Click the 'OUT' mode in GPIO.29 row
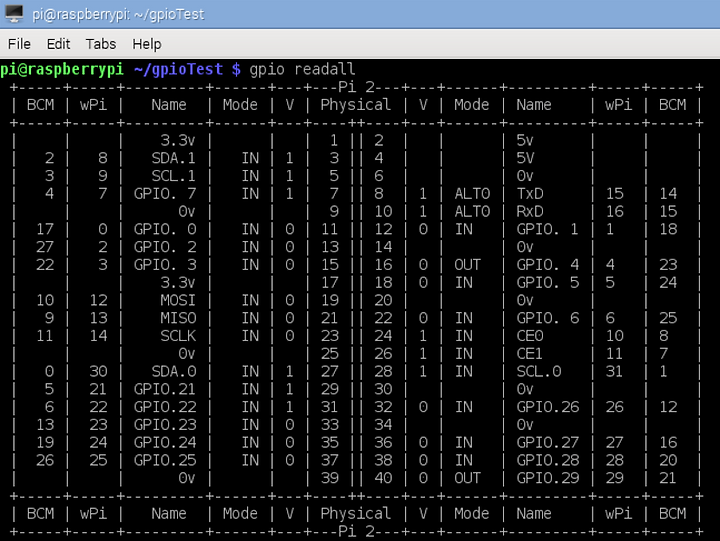Screen dimensions: 720x541 click(467, 478)
